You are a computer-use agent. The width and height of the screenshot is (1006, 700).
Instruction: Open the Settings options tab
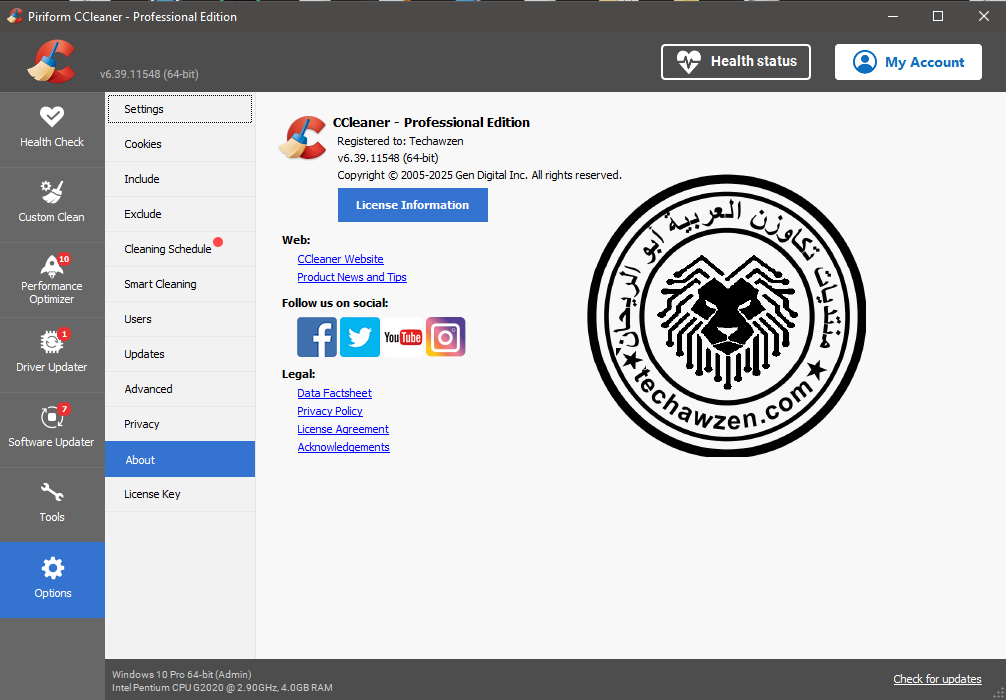180,109
